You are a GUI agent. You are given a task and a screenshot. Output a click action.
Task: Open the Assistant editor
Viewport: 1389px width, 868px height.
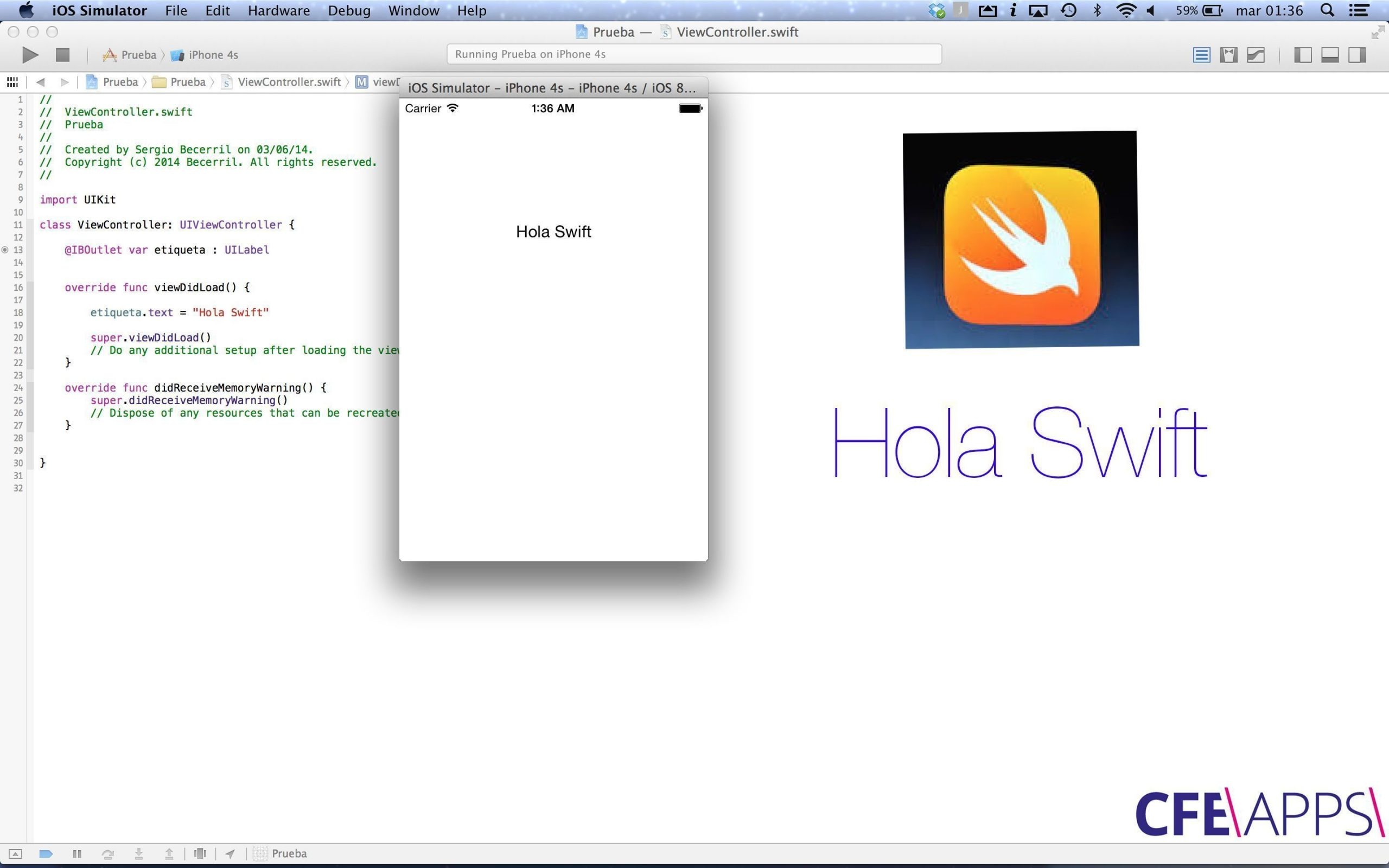(1228, 55)
